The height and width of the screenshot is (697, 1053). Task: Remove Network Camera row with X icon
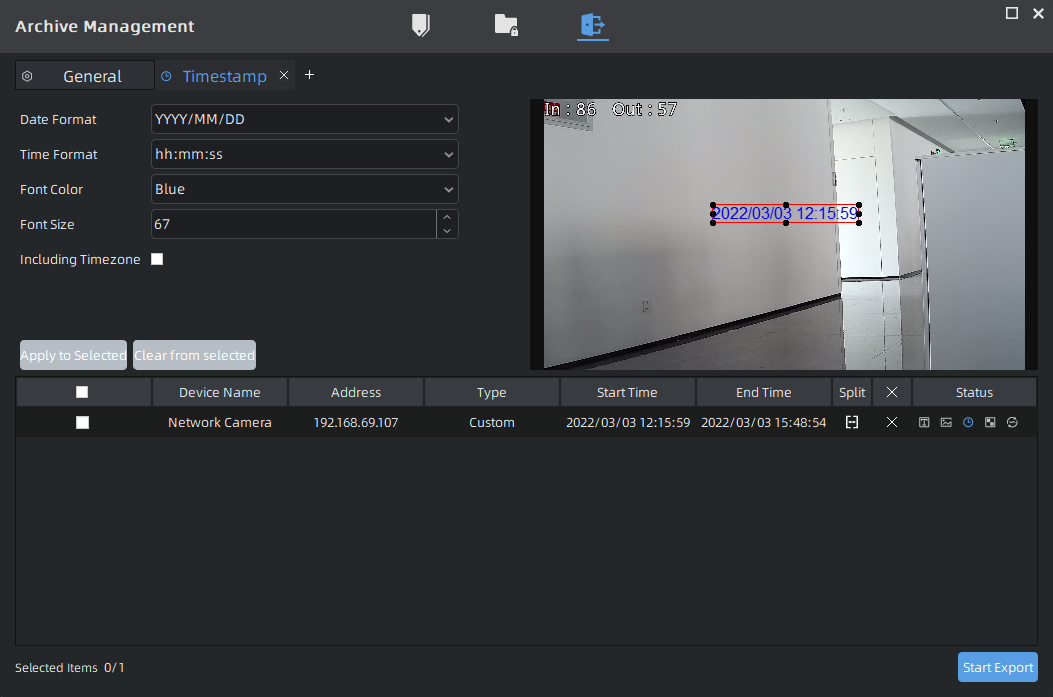[x=891, y=423]
